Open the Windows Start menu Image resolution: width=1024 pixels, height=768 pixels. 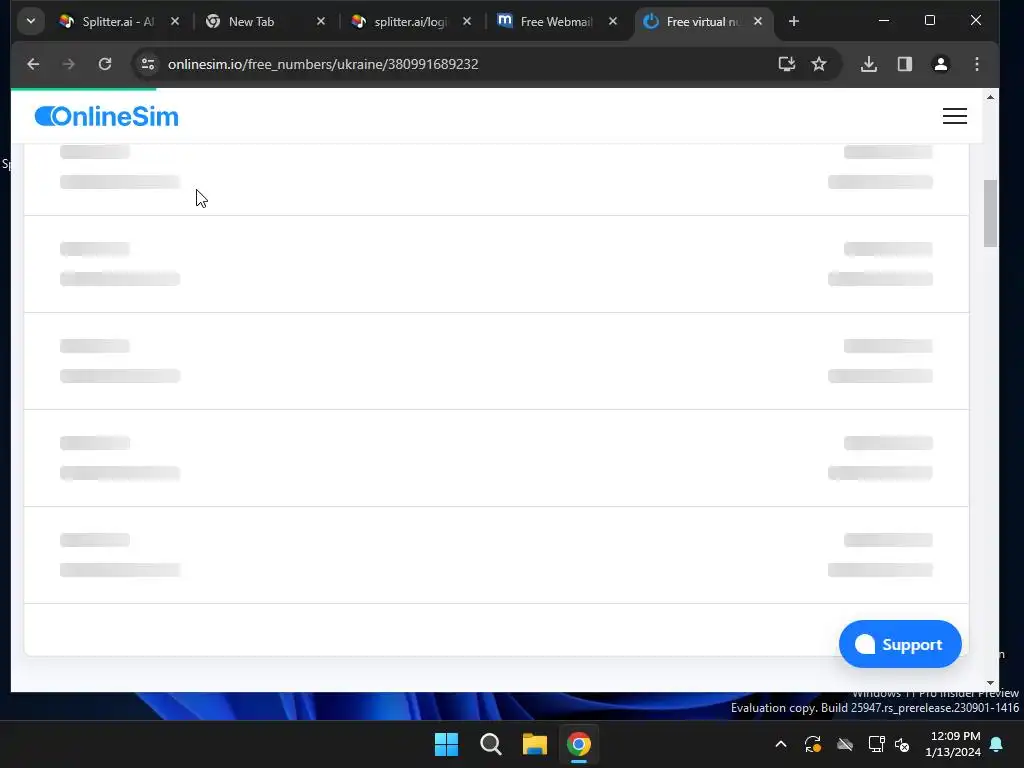[447, 744]
